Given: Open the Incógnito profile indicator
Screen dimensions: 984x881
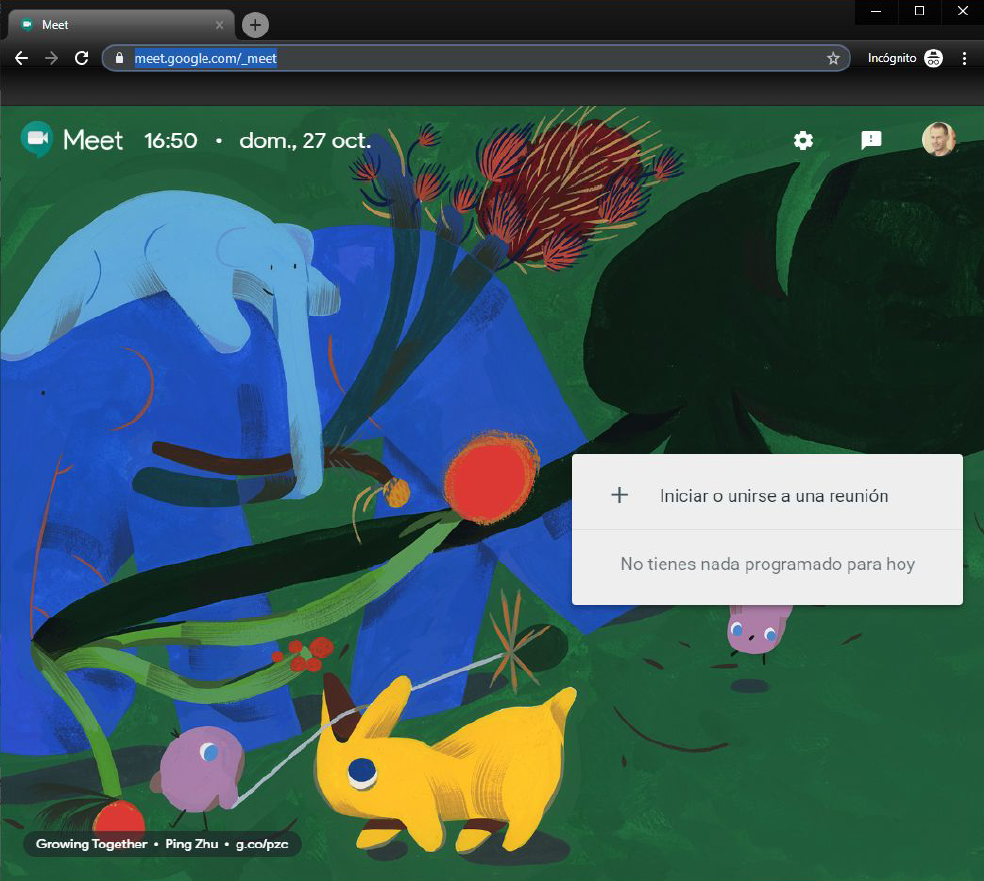Looking at the screenshot, I should click(x=905, y=58).
